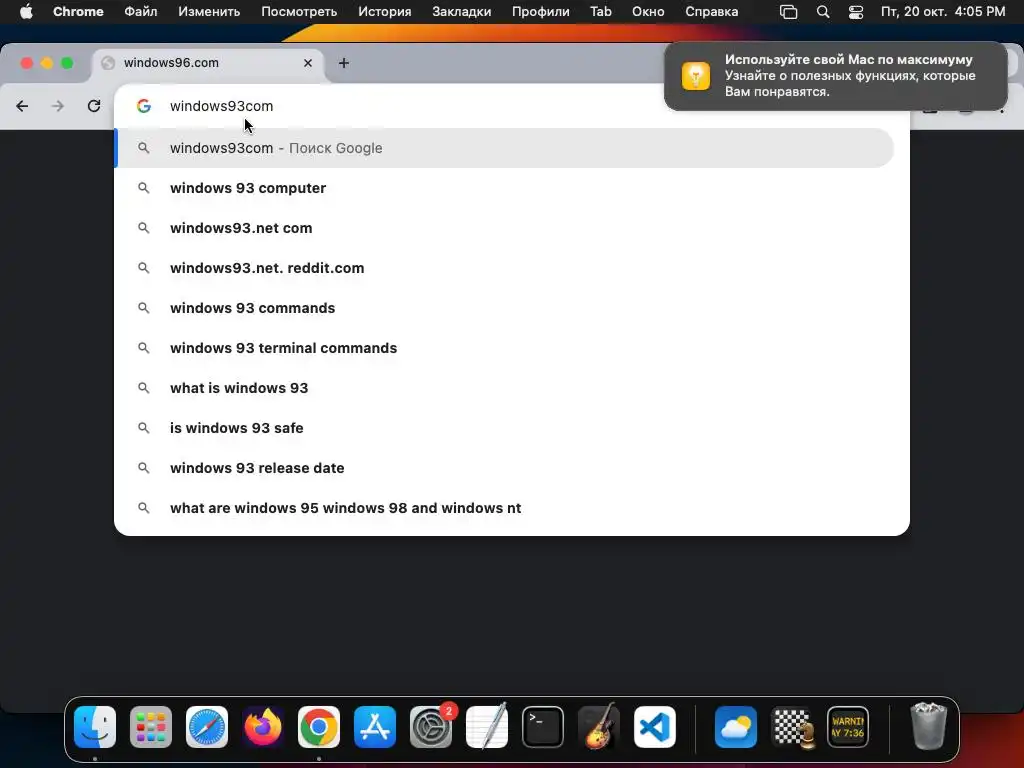Image resolution: width=1024 pixels, height=768 pixels.
Task: Launch Safari from the Dock
Action: (207, 727)
